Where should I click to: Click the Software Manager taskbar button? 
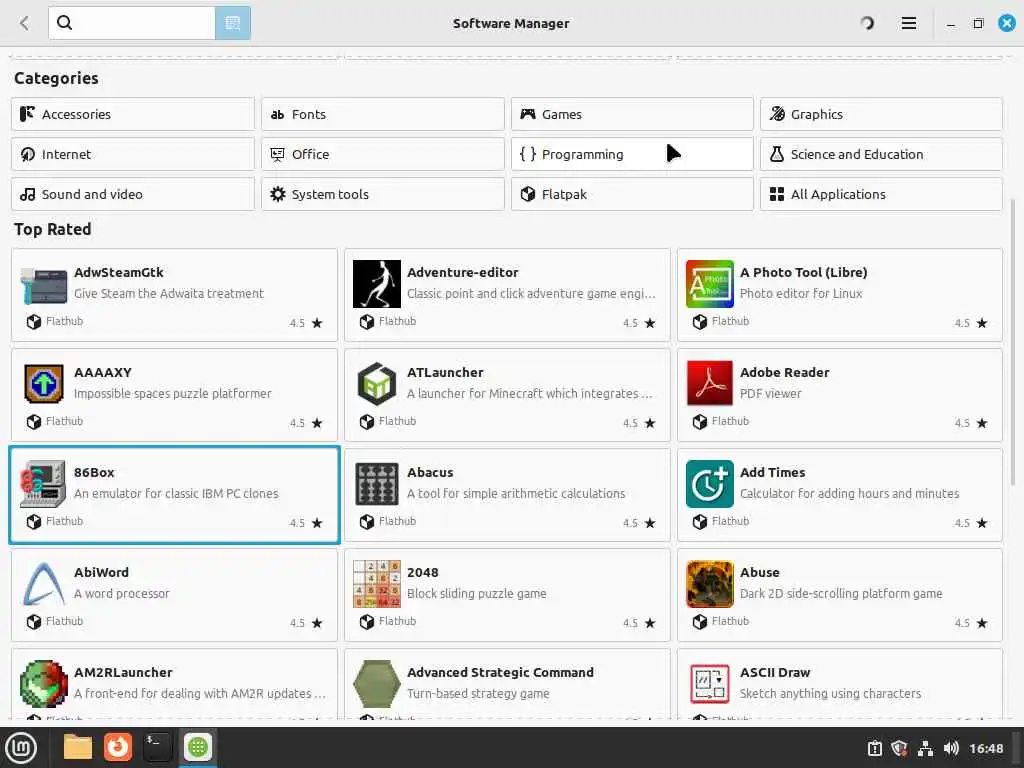pos(198,747)
